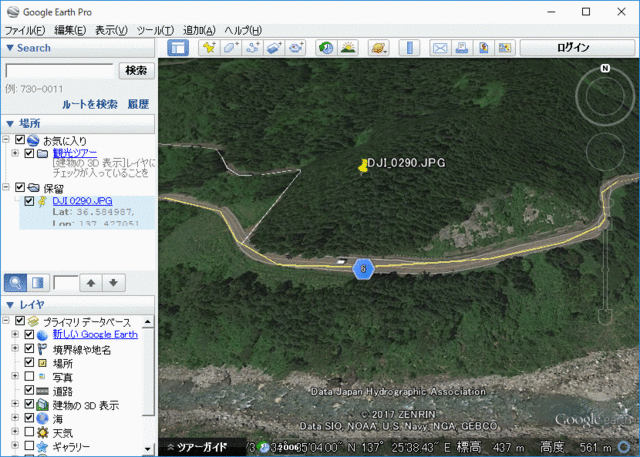The width and height of the screenshot is (640, 457).
Task: Click the Email envelope icon
Action: coord(440,48)
